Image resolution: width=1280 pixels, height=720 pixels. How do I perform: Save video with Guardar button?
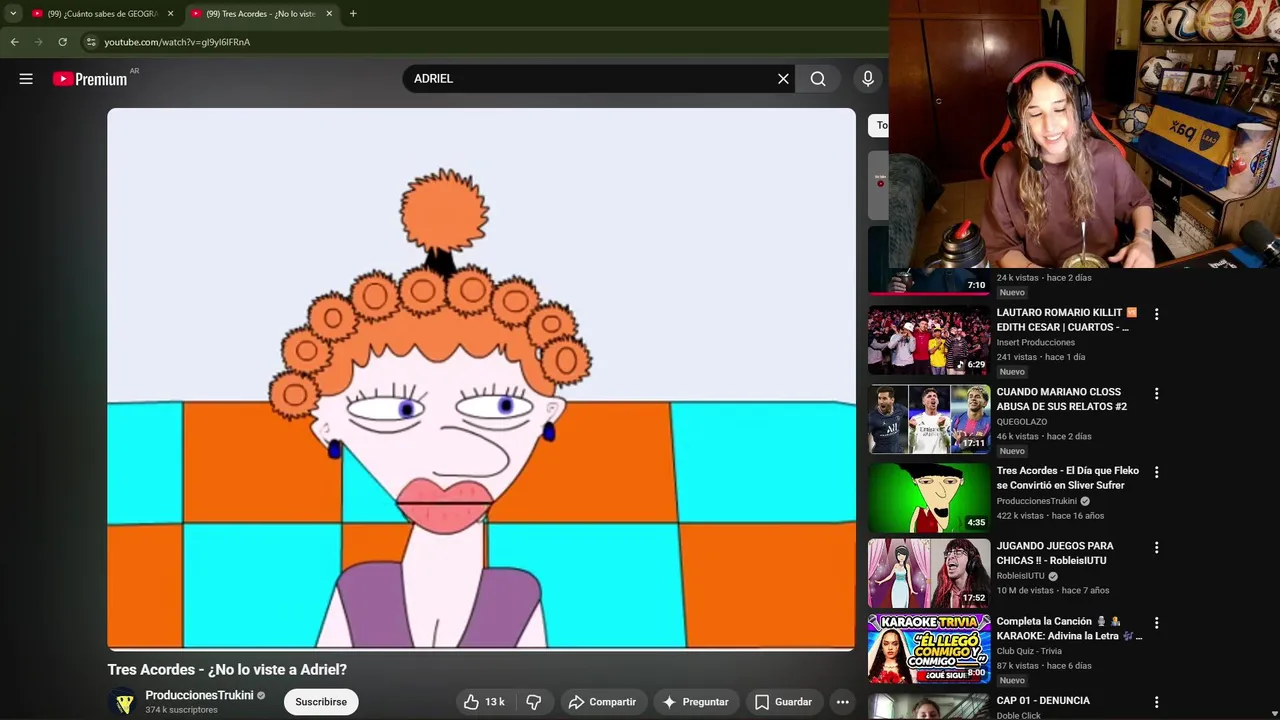[783, 702]
